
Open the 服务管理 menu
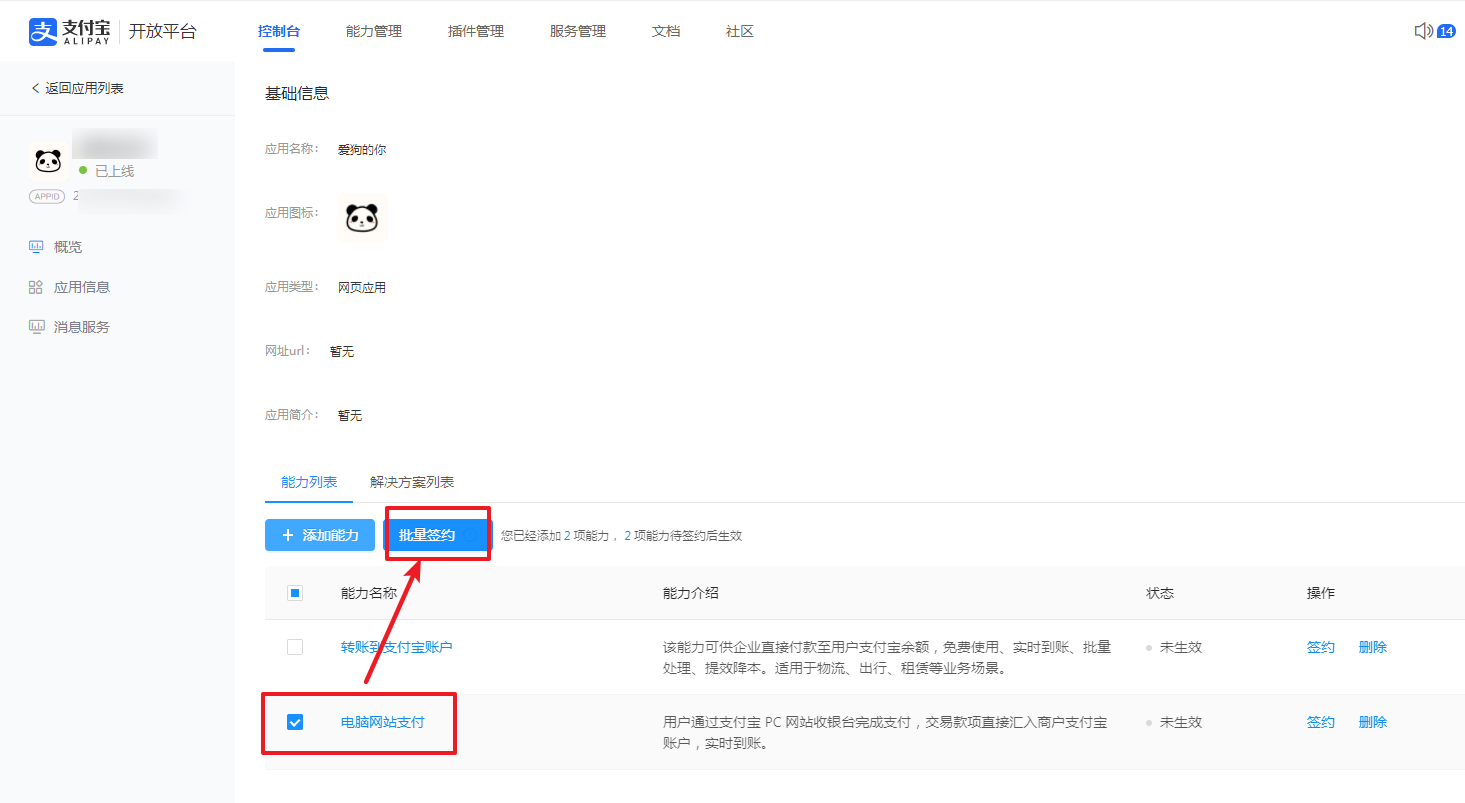click(578, 31)
